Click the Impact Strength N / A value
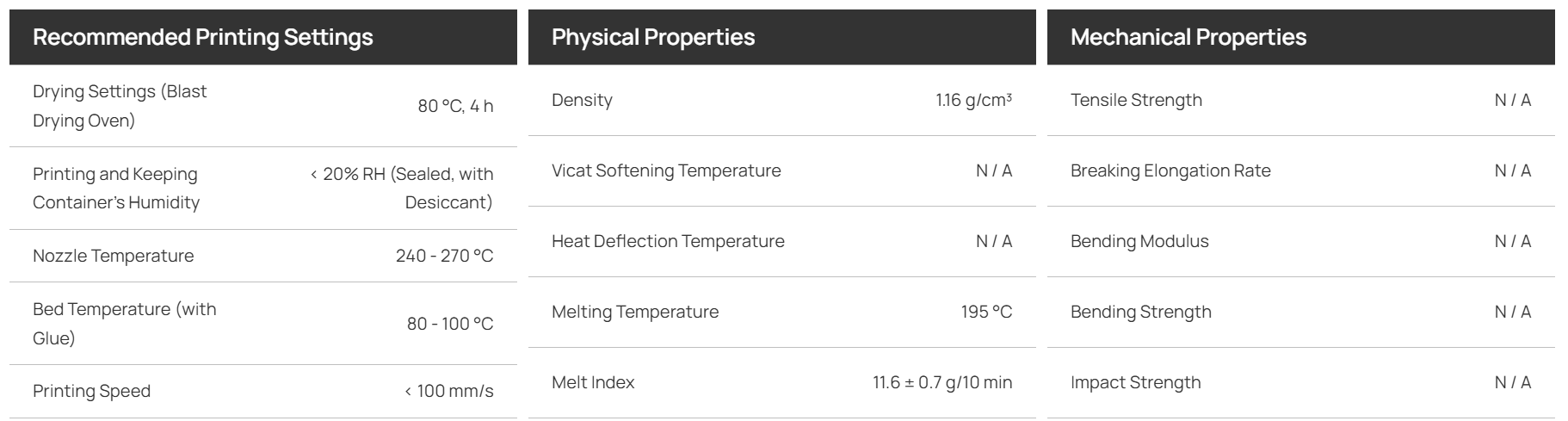 1513,382
